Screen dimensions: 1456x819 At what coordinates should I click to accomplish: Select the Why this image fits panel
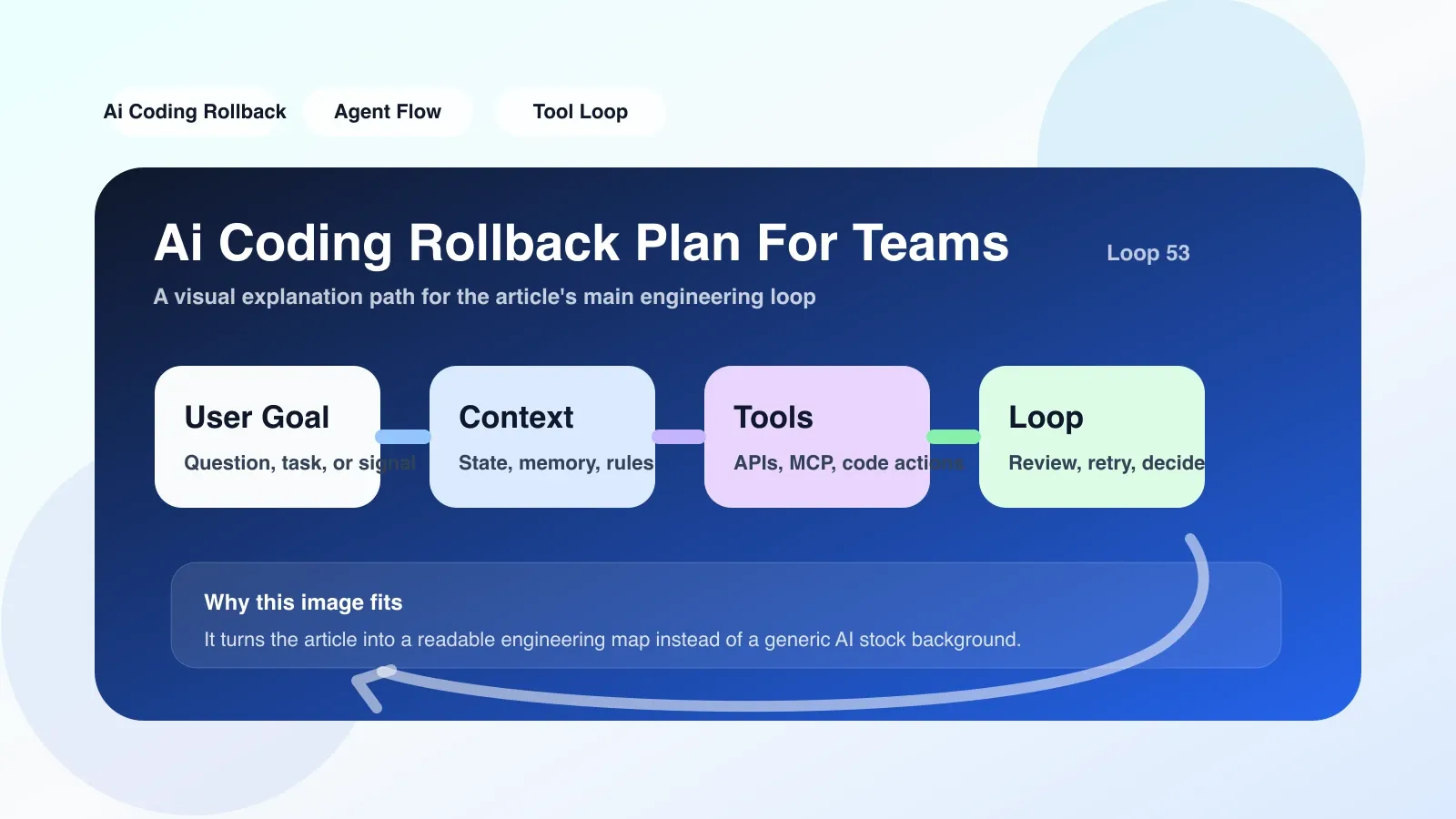coord(726,615)
